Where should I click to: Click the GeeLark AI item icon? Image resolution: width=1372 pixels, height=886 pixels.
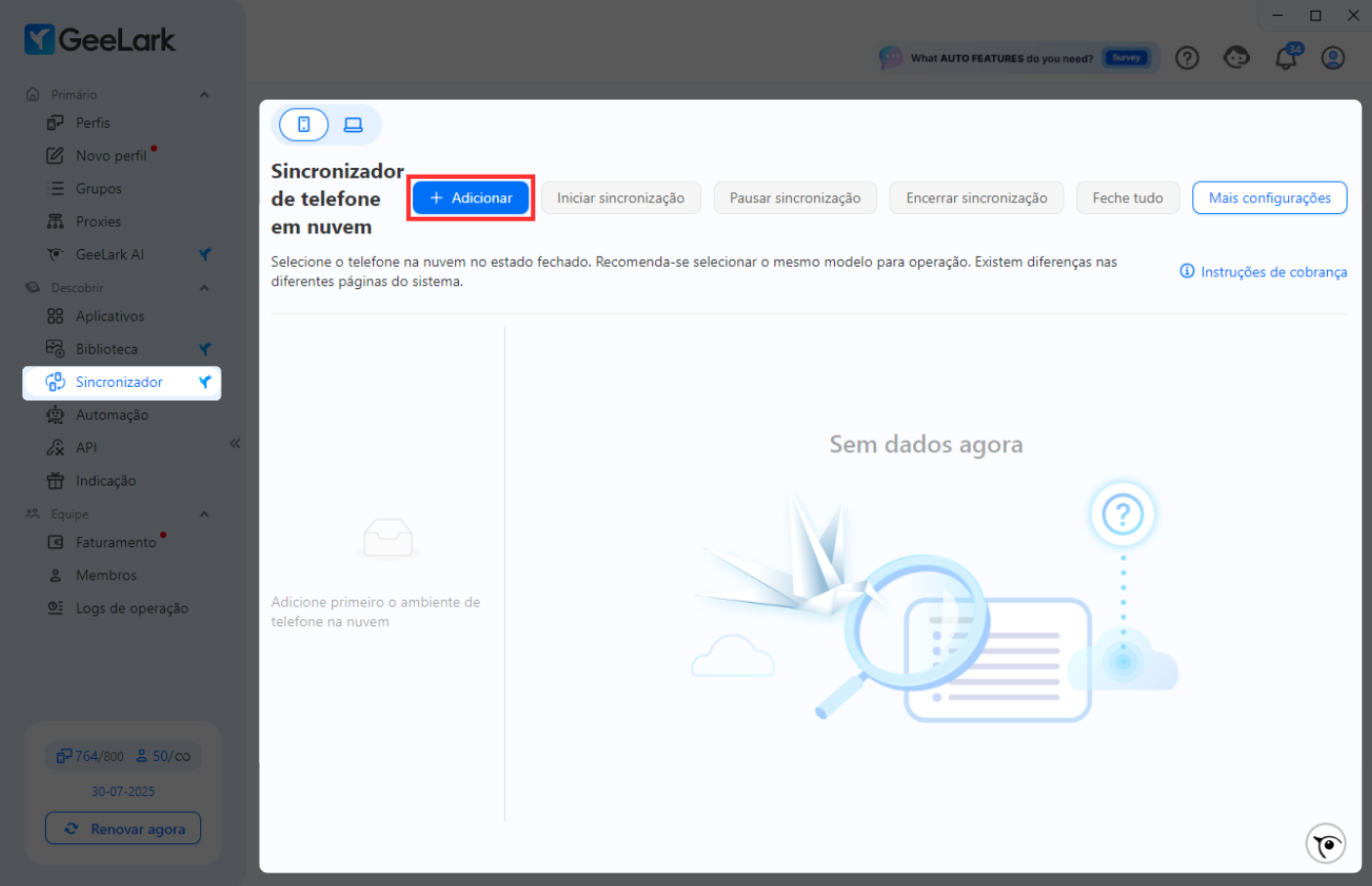coord(56,254)
